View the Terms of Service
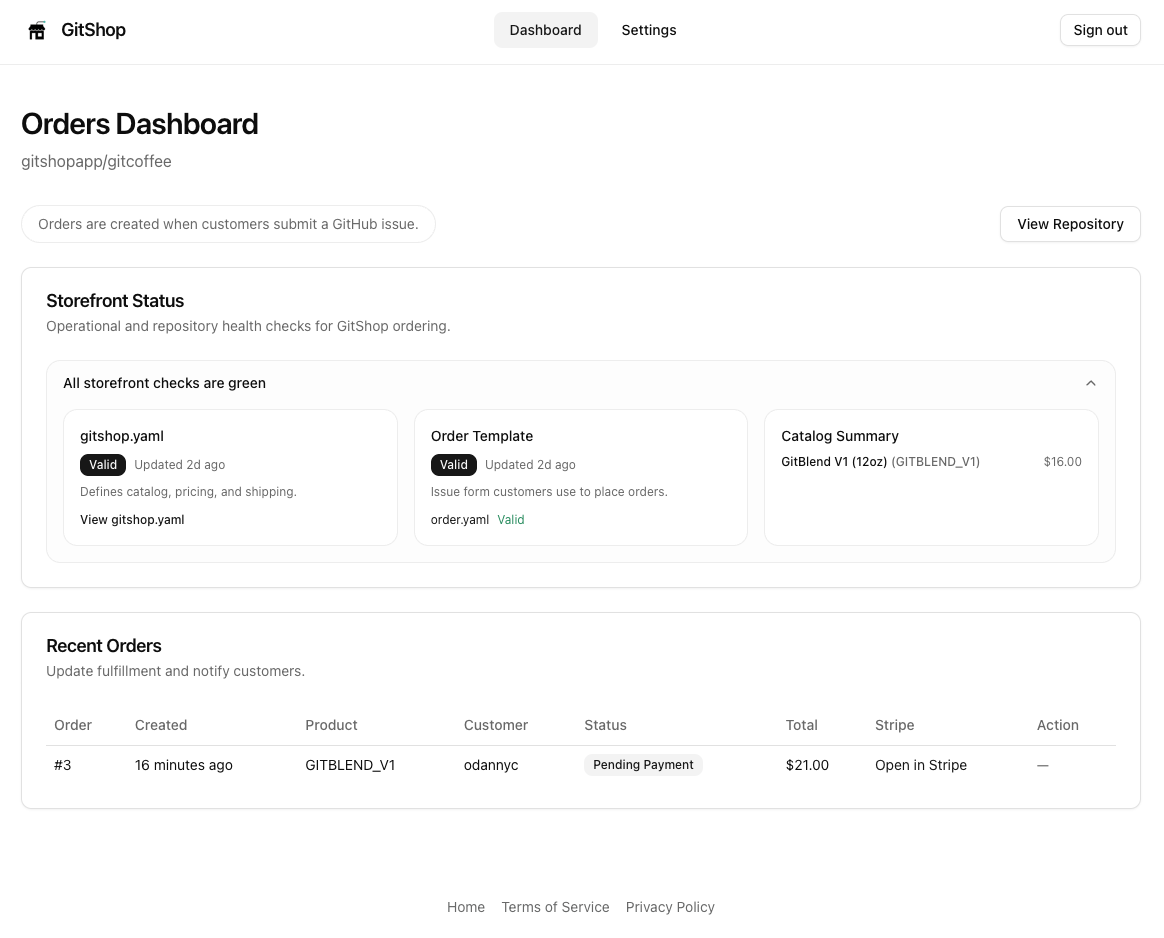 tap(555, 907)
